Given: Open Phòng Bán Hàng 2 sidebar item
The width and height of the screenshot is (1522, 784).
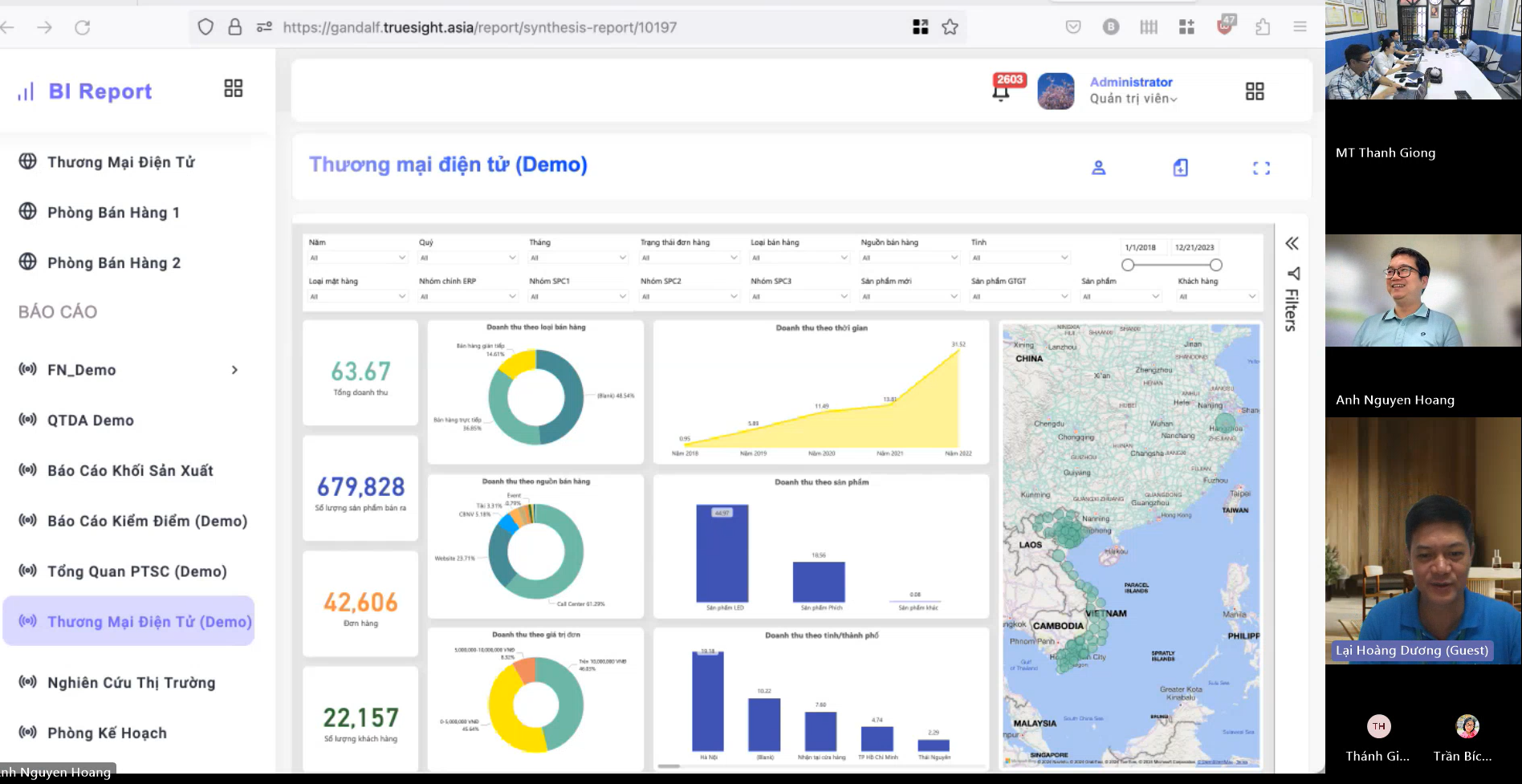Looking at the screenshot, I should coord(114,262).
